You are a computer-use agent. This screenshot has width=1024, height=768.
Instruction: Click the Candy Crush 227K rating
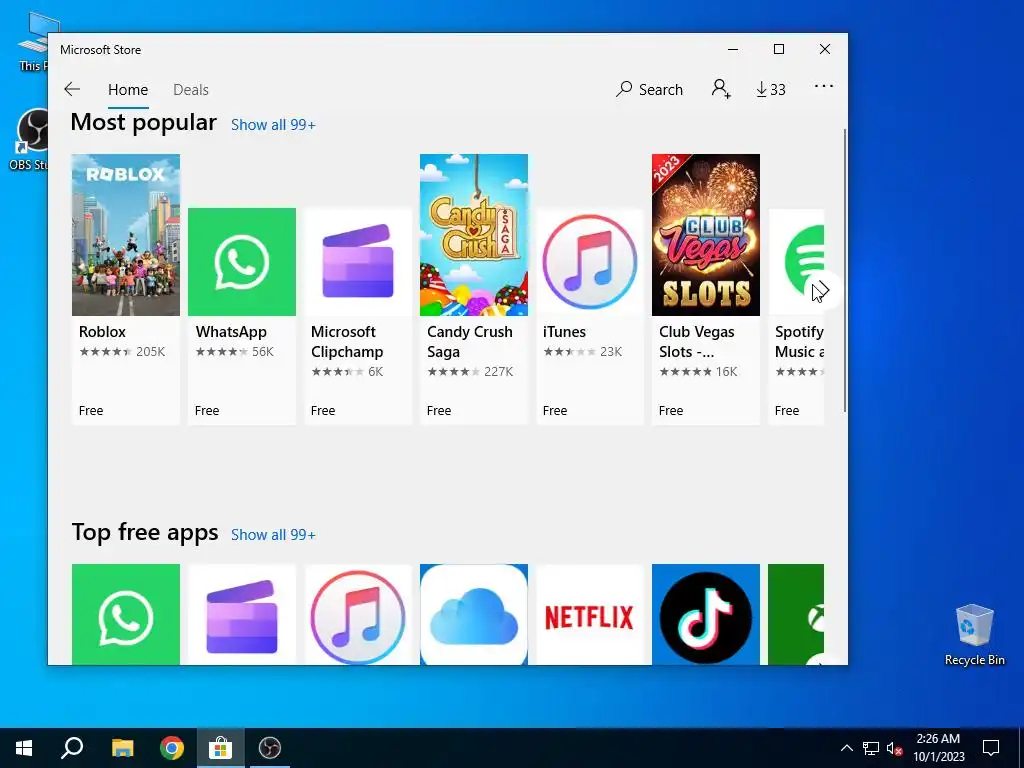pos(470,372)
